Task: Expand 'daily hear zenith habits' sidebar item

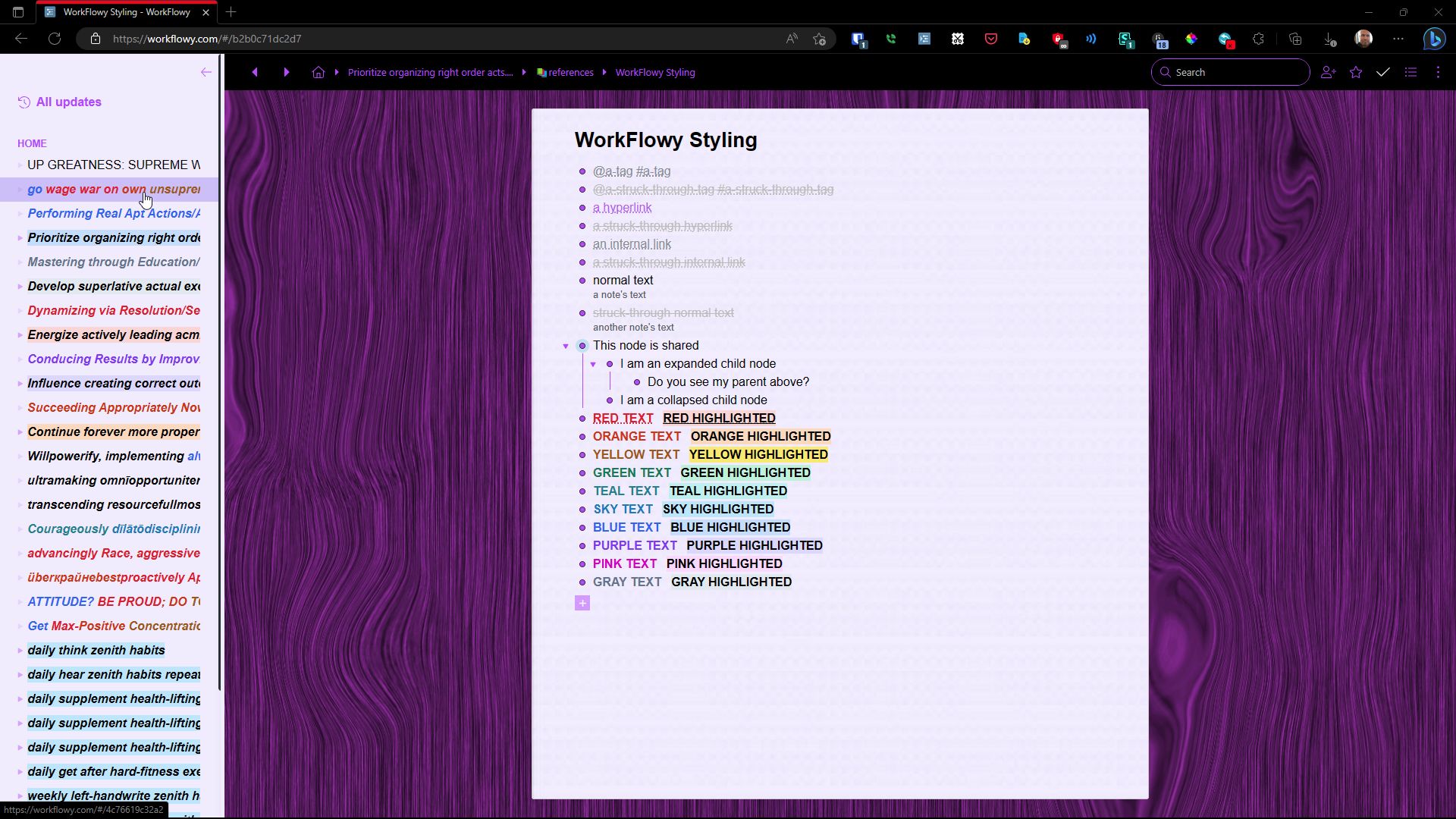Action: [20, 675]
